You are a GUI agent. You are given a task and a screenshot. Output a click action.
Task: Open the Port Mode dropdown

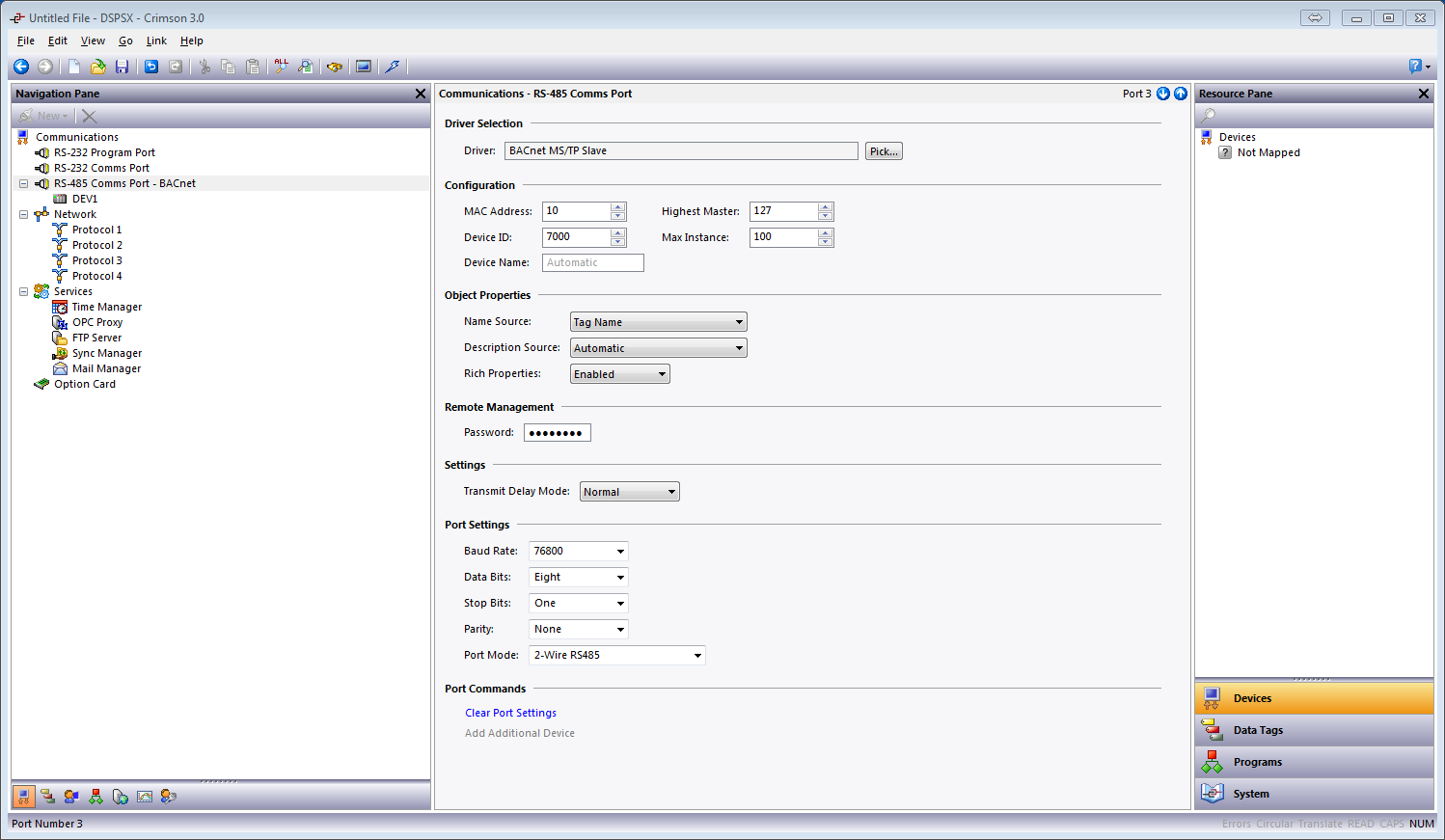(617, 655)
